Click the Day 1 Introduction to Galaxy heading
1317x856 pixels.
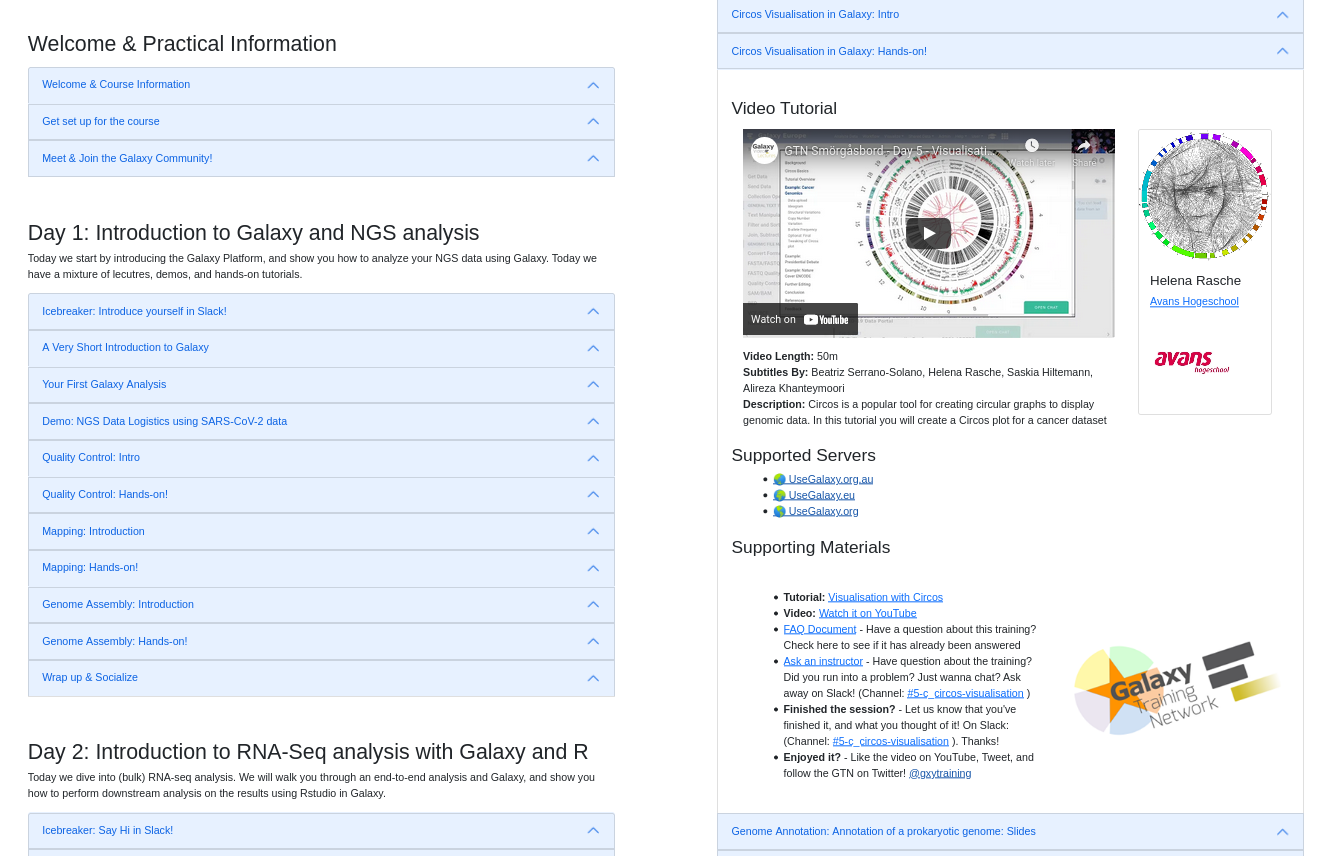[x=254, y=233]
